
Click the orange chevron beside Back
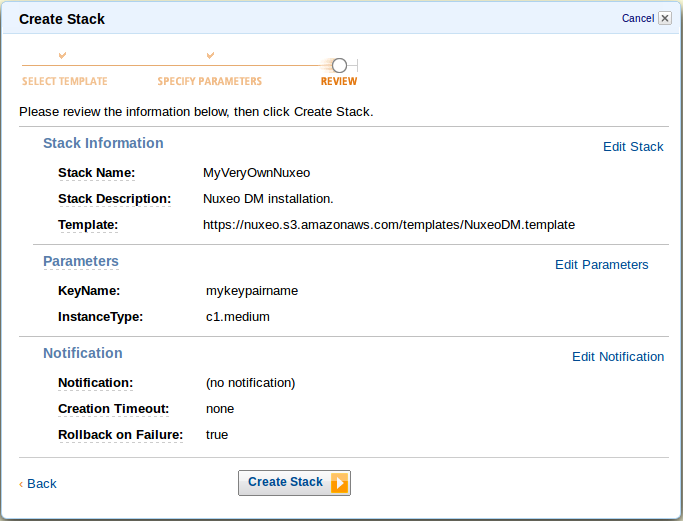pos(21,484)
